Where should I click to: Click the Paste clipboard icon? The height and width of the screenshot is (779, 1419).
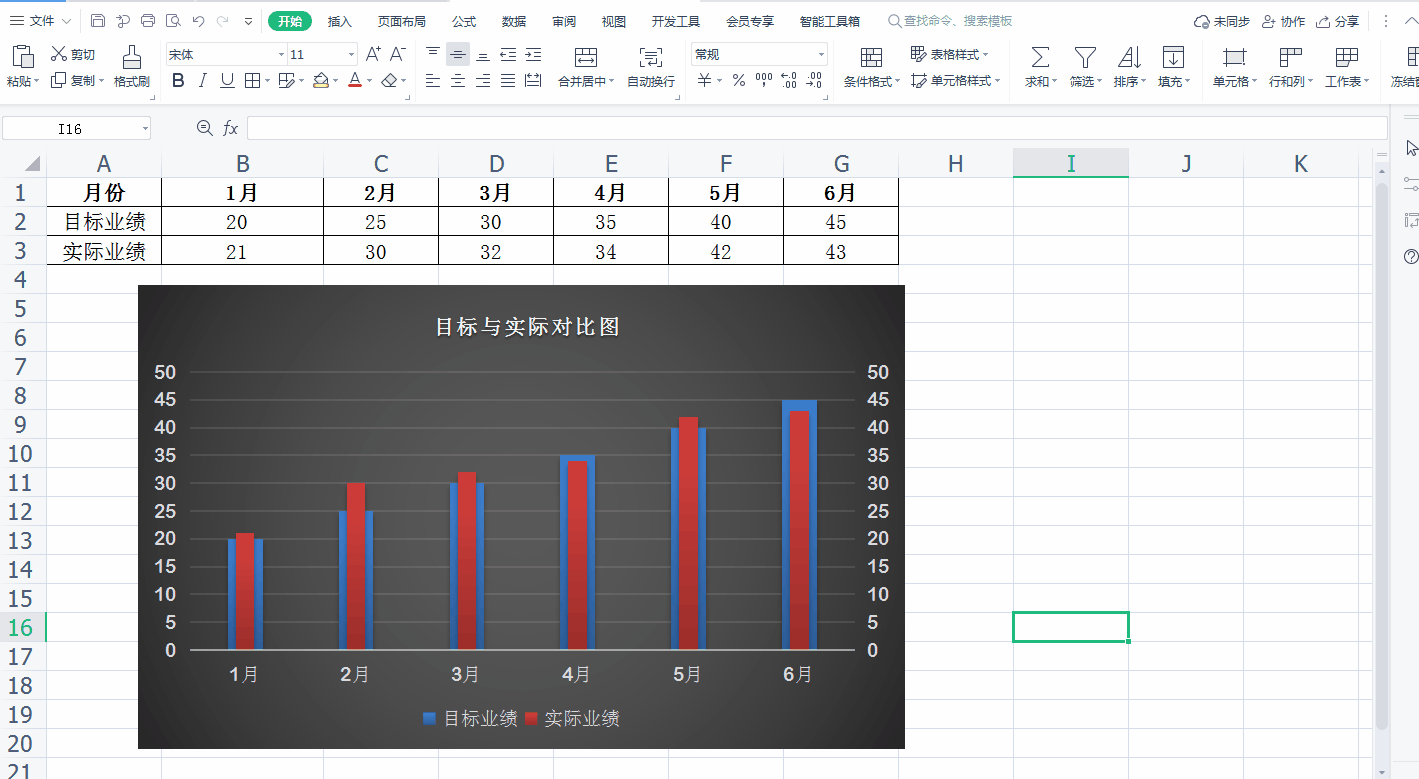pos(22,56)
